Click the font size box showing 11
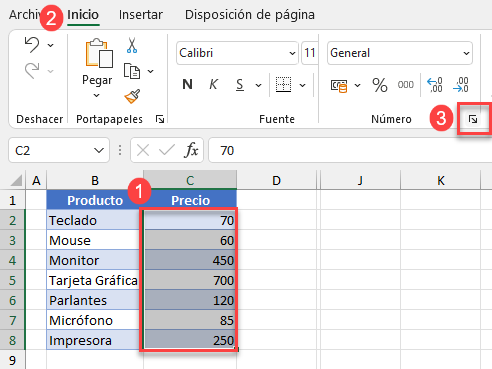Viewport: 492px width, 369px height. click(310, 53)
